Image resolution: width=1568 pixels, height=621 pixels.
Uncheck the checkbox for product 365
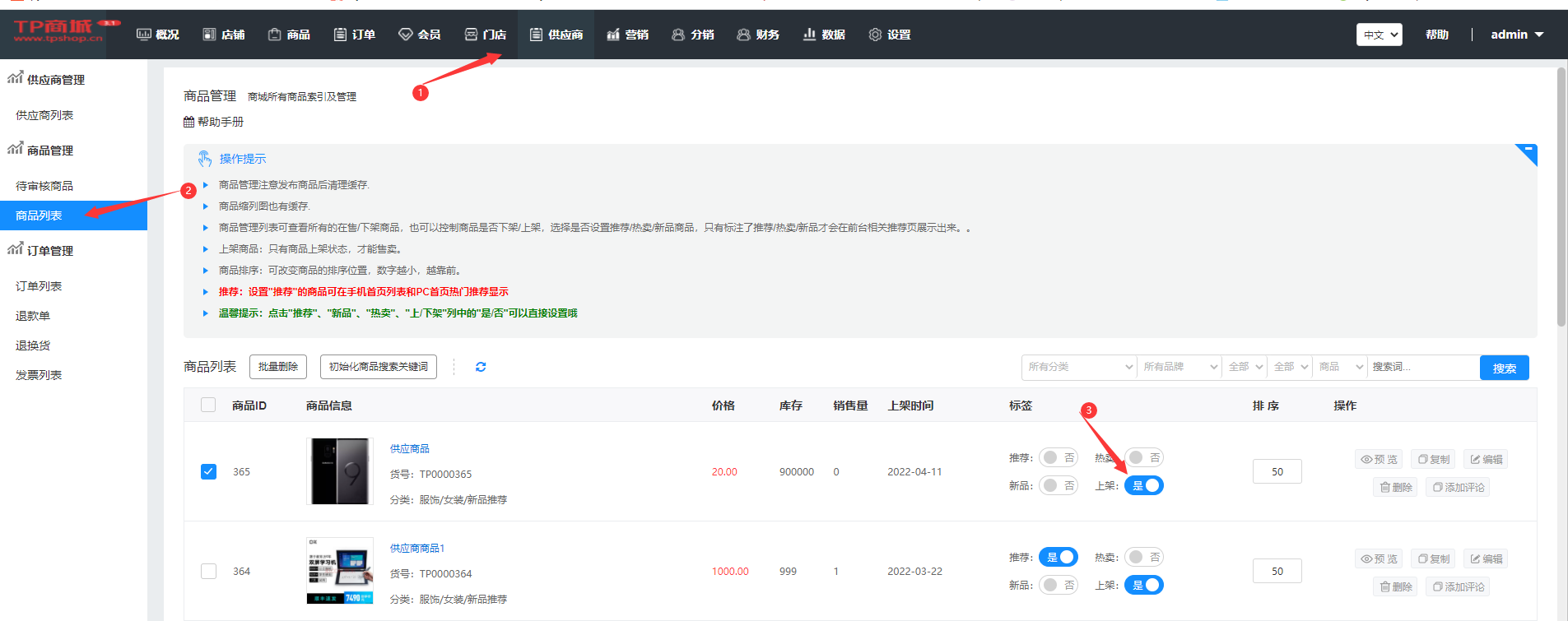point(209,472)
